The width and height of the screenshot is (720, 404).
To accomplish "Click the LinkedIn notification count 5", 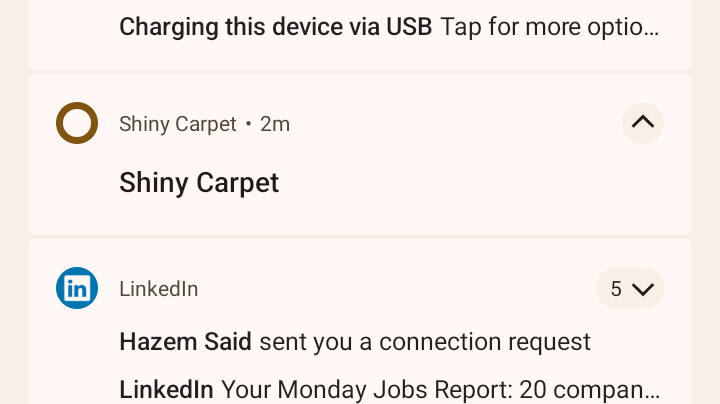I will pyautogui.click(x=616, y=289).
